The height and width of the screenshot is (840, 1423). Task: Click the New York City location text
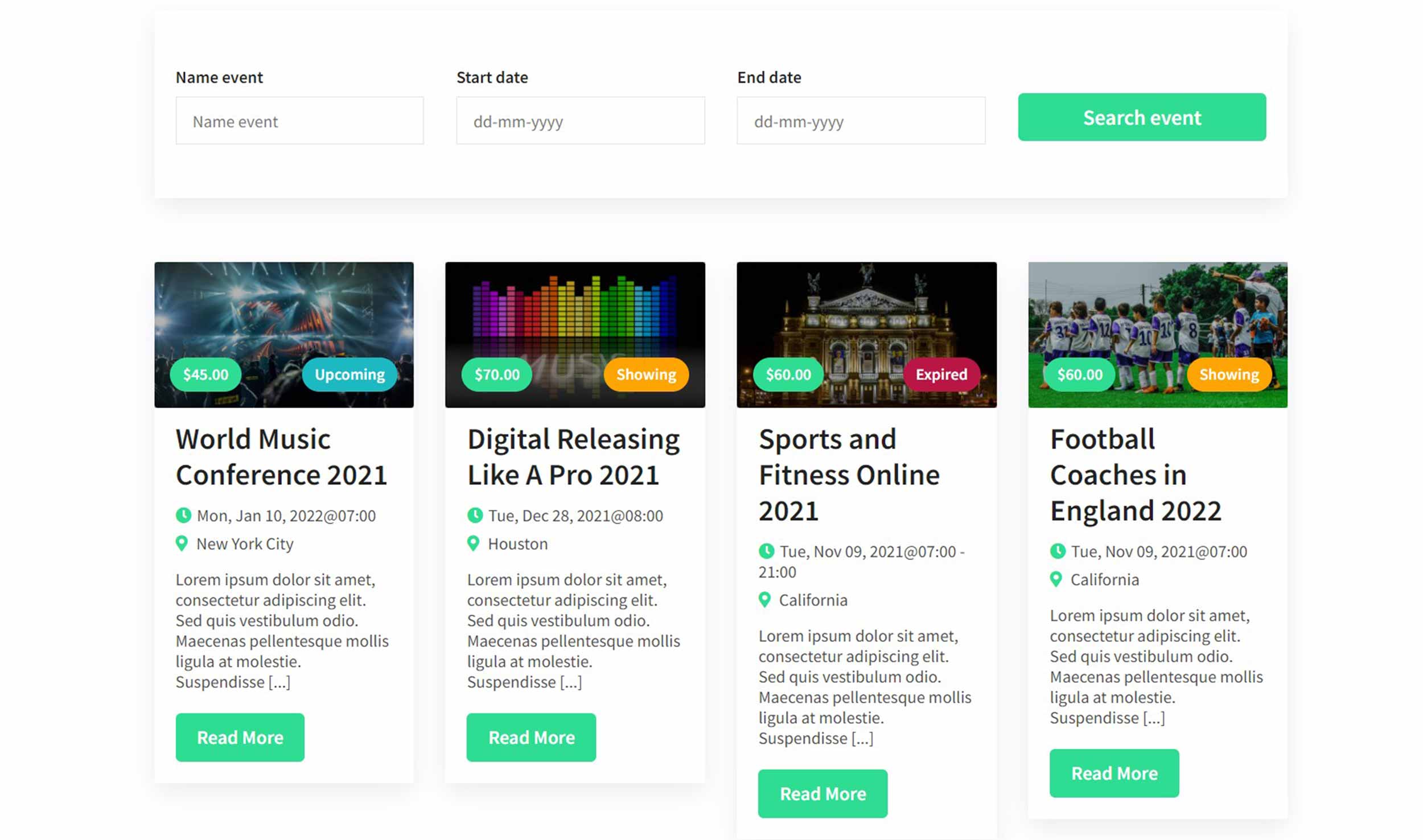point(245,544)
